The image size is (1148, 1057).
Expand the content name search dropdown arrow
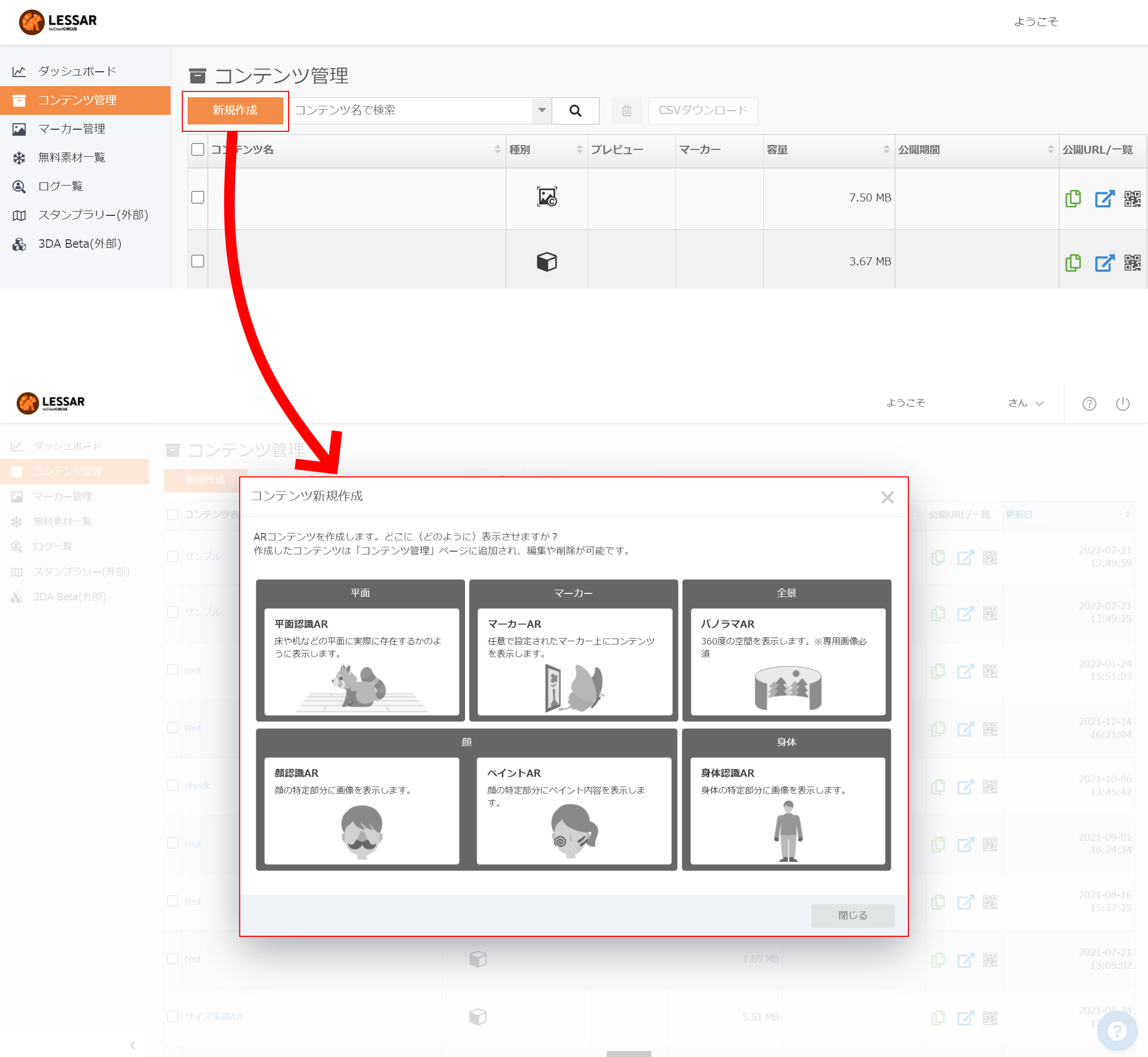tap(542, 111)
